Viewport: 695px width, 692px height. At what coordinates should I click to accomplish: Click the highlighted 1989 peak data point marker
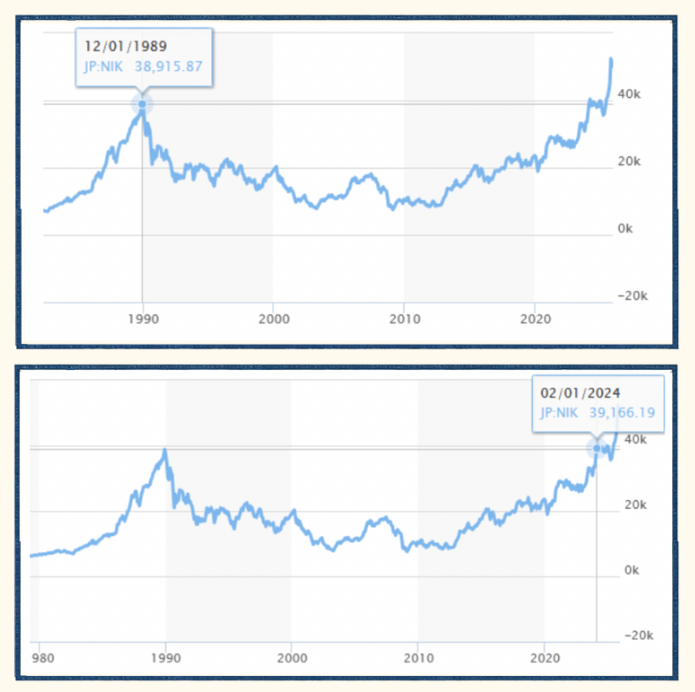142,104
